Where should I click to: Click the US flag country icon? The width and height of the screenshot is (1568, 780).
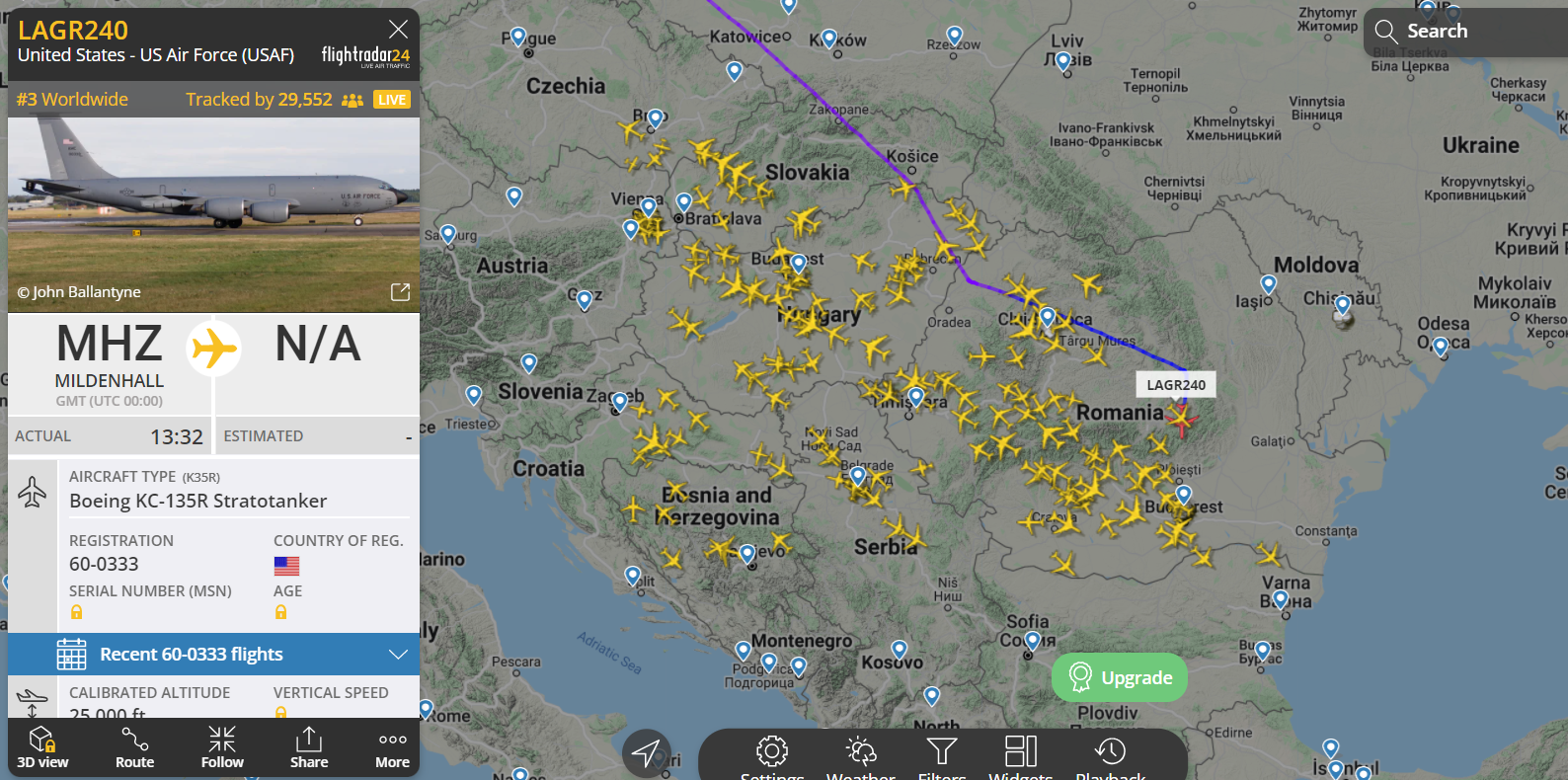coord(286,566)
